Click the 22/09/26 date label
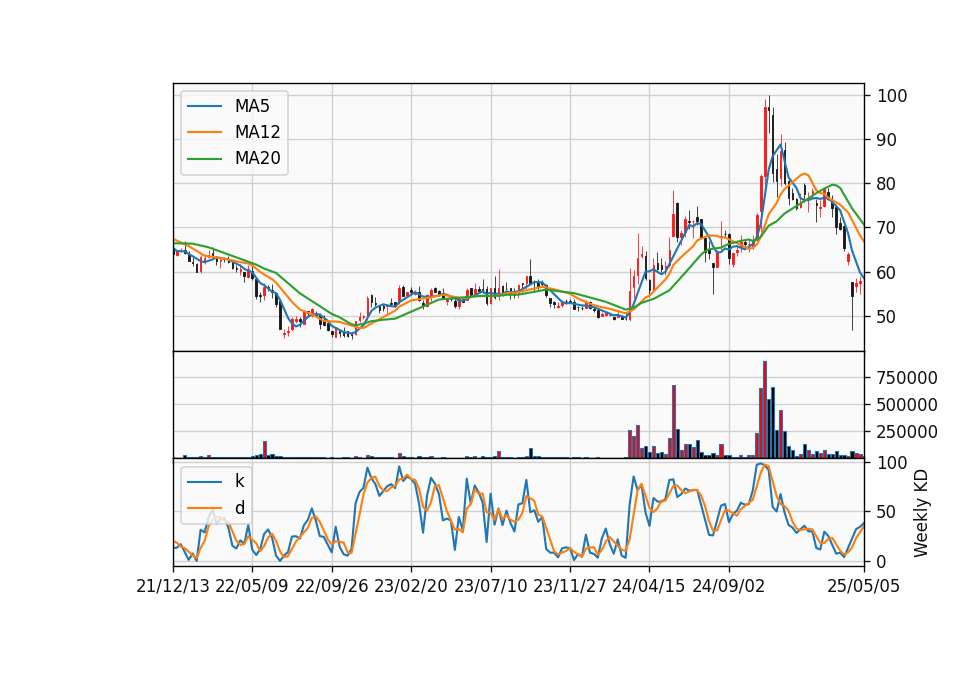This screenshot has width=960, height=690. pos(331,586)
